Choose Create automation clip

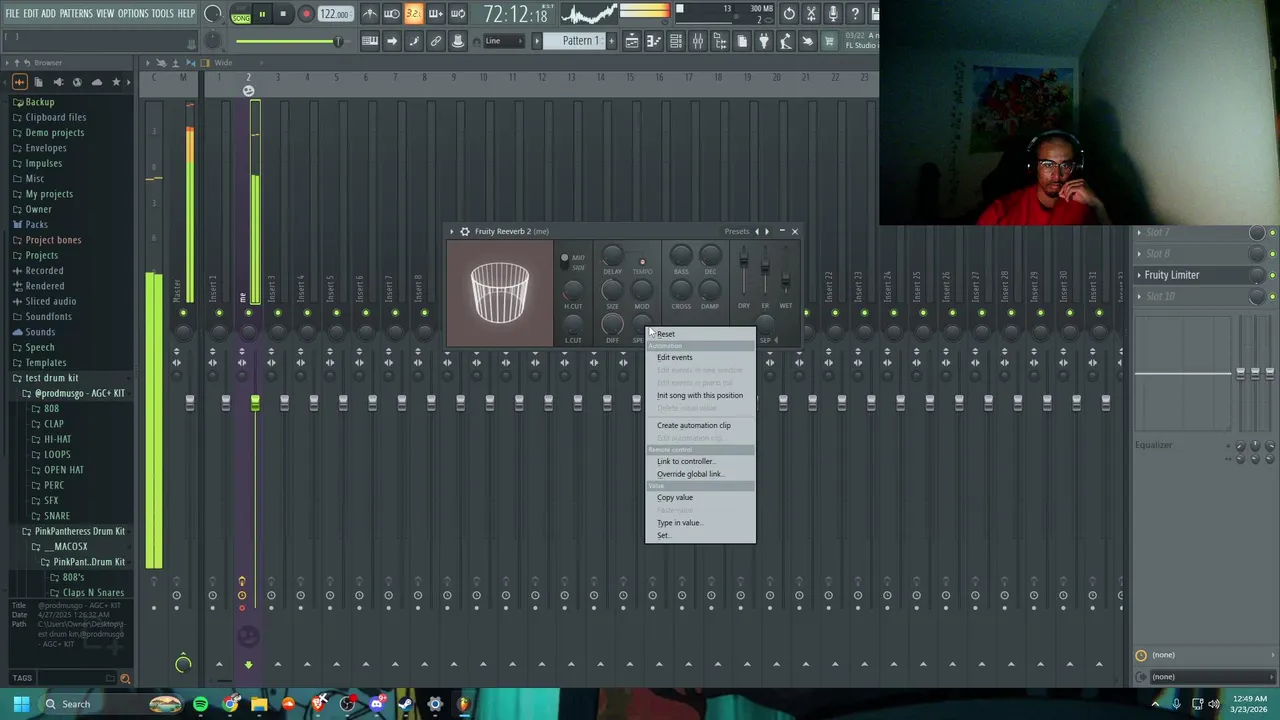[700, 425]
